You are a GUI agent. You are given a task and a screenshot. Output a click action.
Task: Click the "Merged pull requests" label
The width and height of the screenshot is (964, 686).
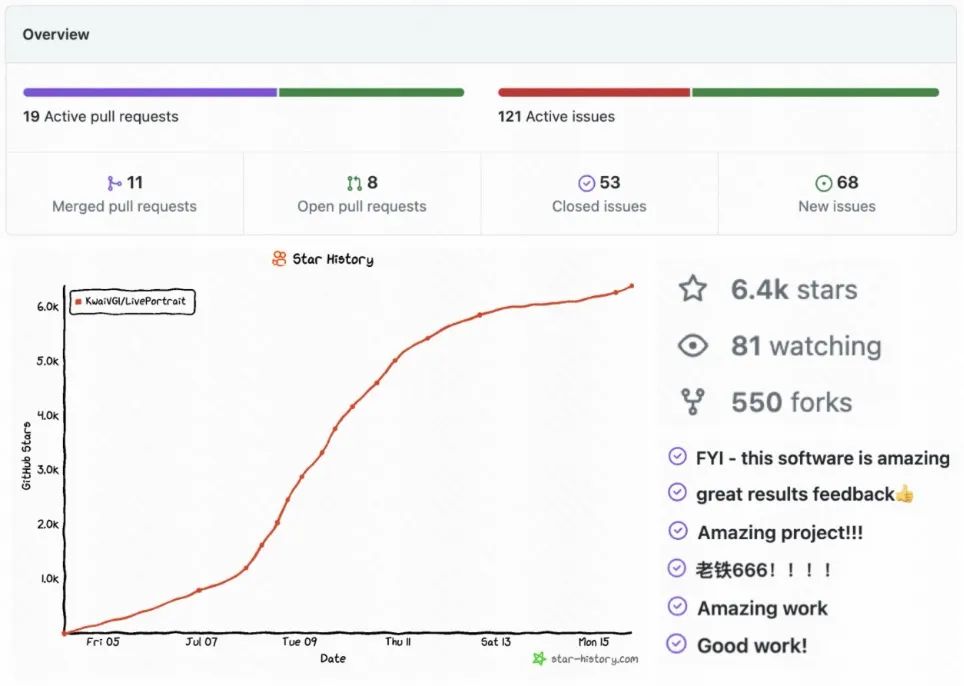click(125, 206)
